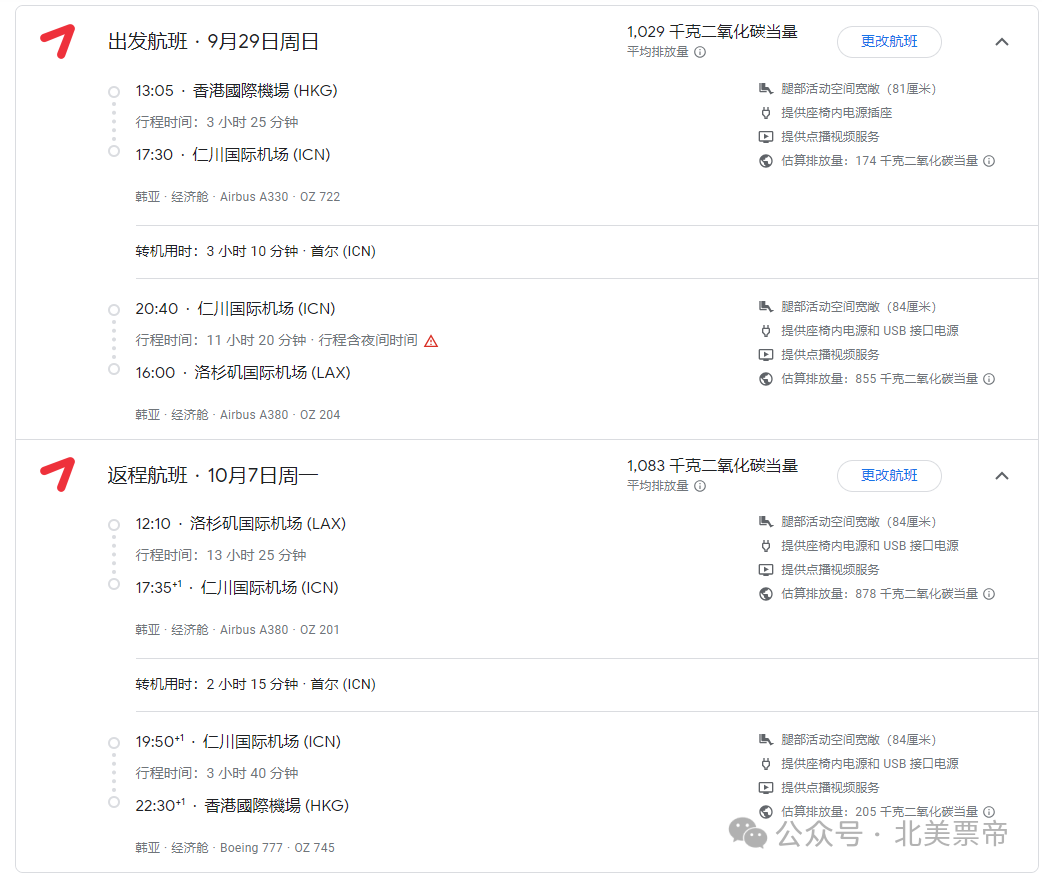Click 行程时间：13 小时 25 分钟 text
Screen dimensions: 1042x876
(x=221, y=555)
